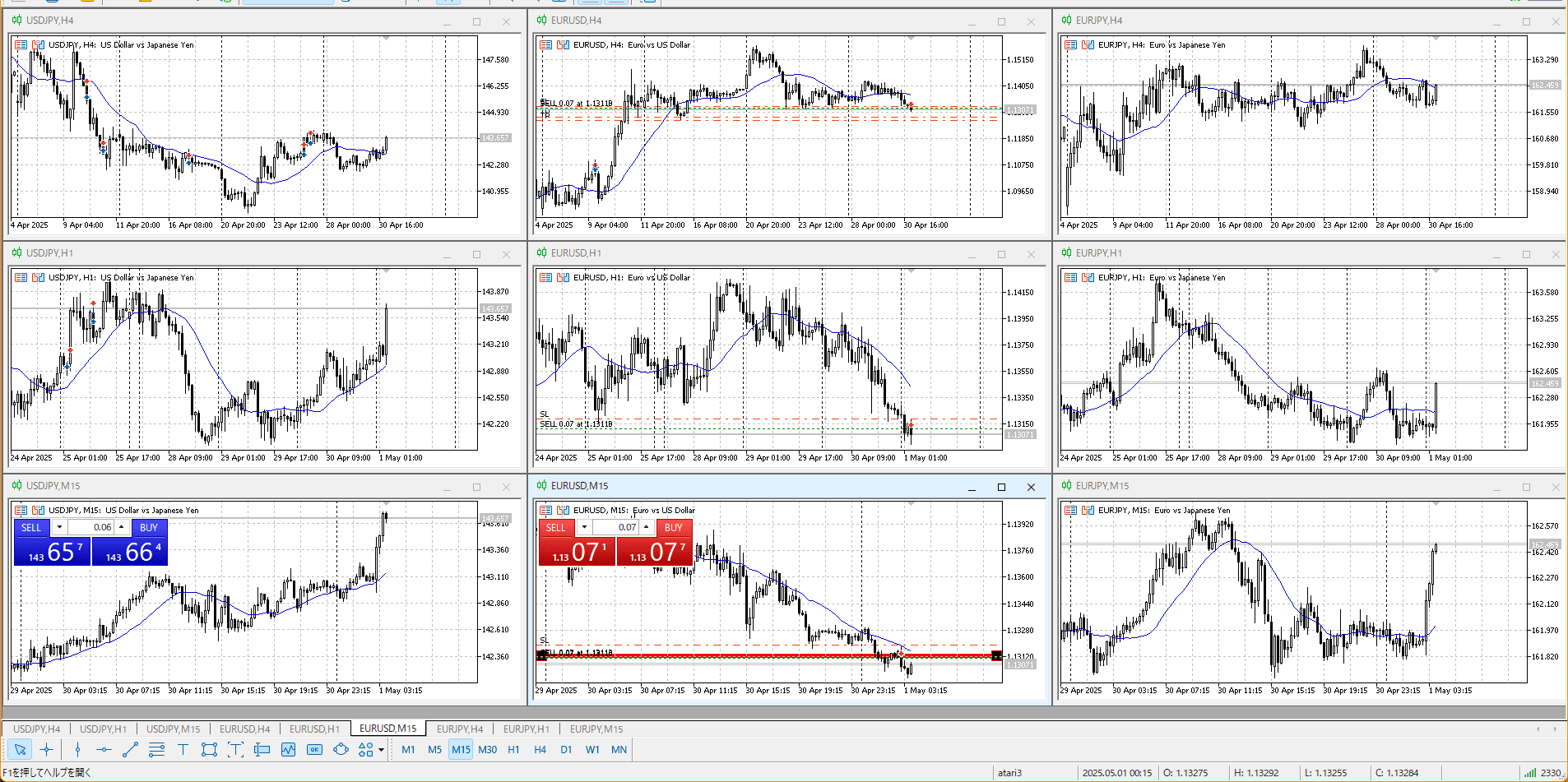The height and width of the screenshot is (782, 1568).
Task: Activate the D1 timeframe button
Action: [566, 749]
